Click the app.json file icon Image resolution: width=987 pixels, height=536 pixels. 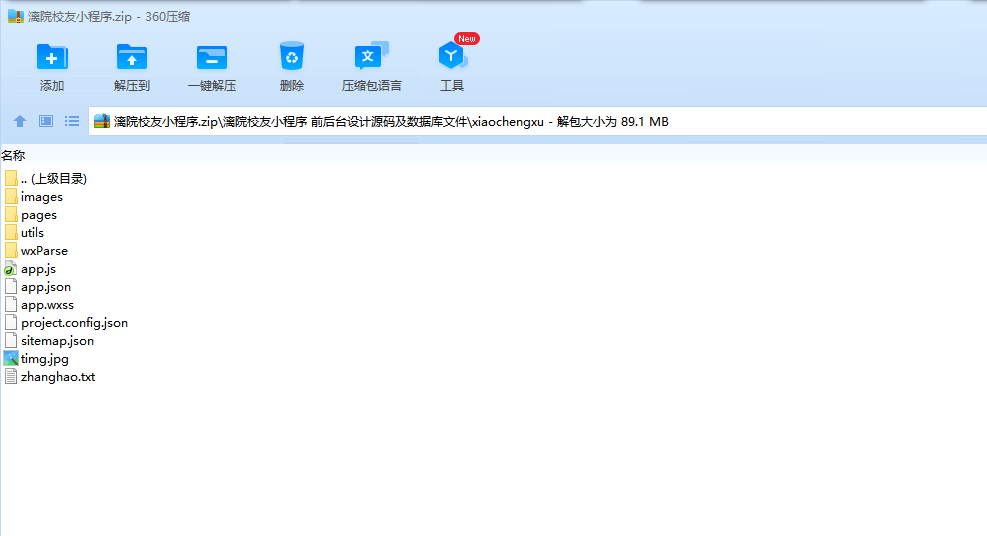(11, 286)
